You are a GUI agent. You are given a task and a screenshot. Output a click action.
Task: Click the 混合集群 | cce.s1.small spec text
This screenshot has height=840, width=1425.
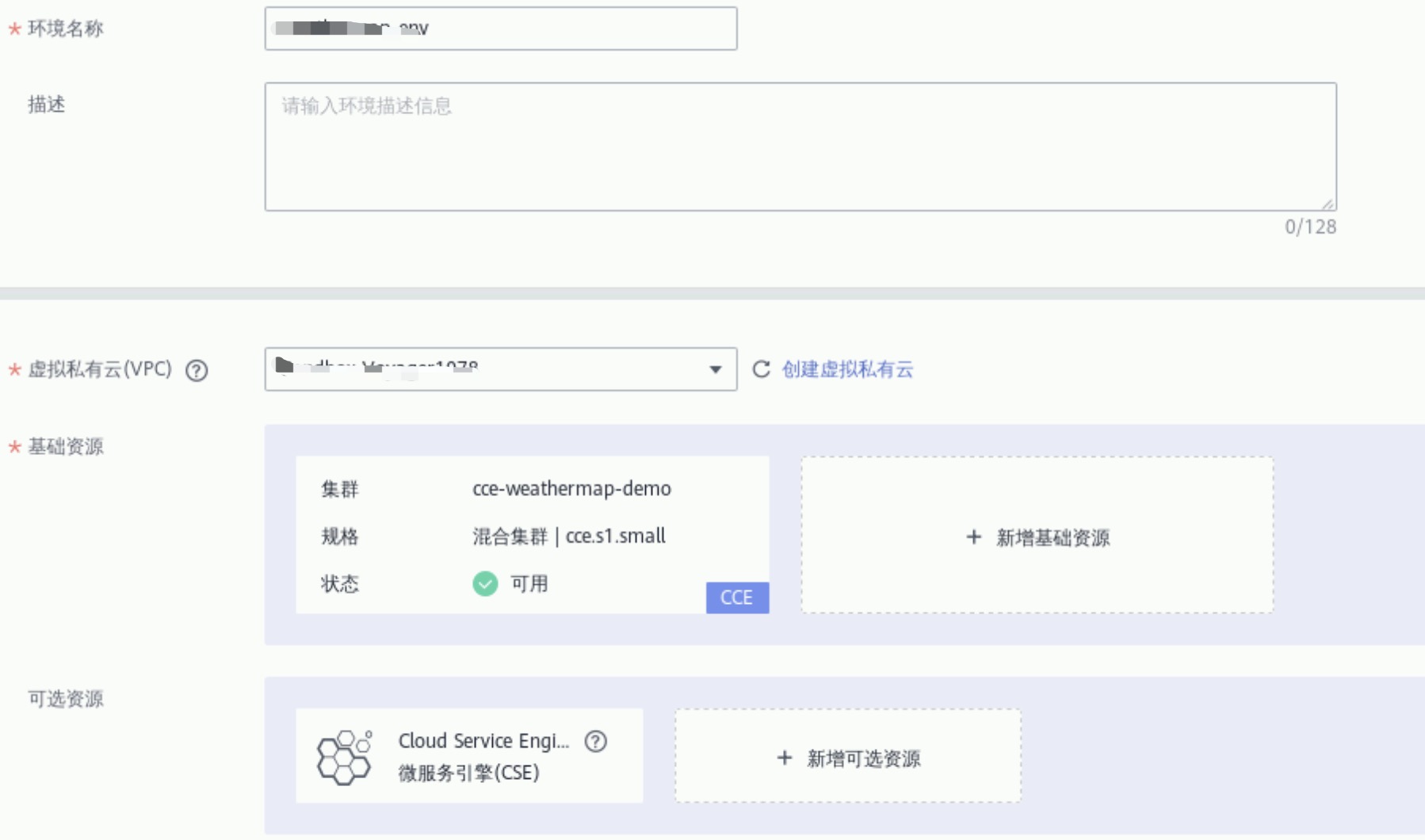(568, 536)
